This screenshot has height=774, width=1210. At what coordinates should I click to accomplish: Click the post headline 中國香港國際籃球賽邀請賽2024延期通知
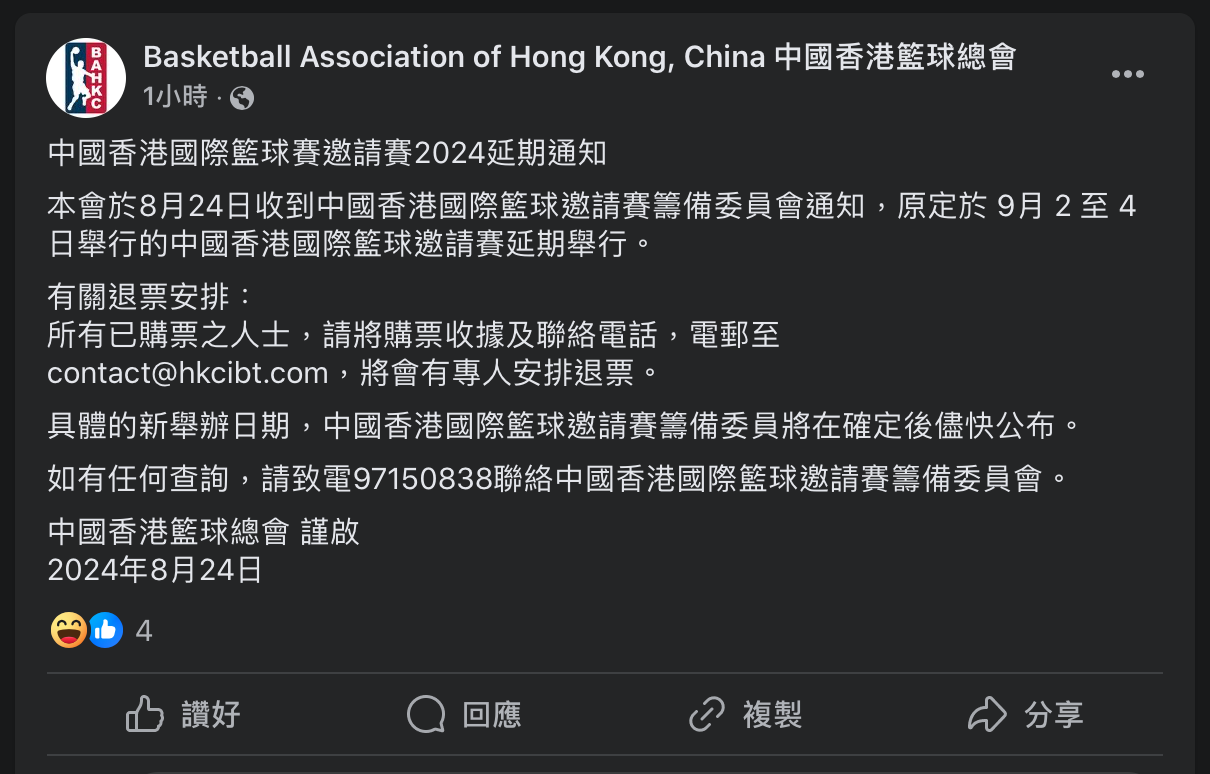327,153
